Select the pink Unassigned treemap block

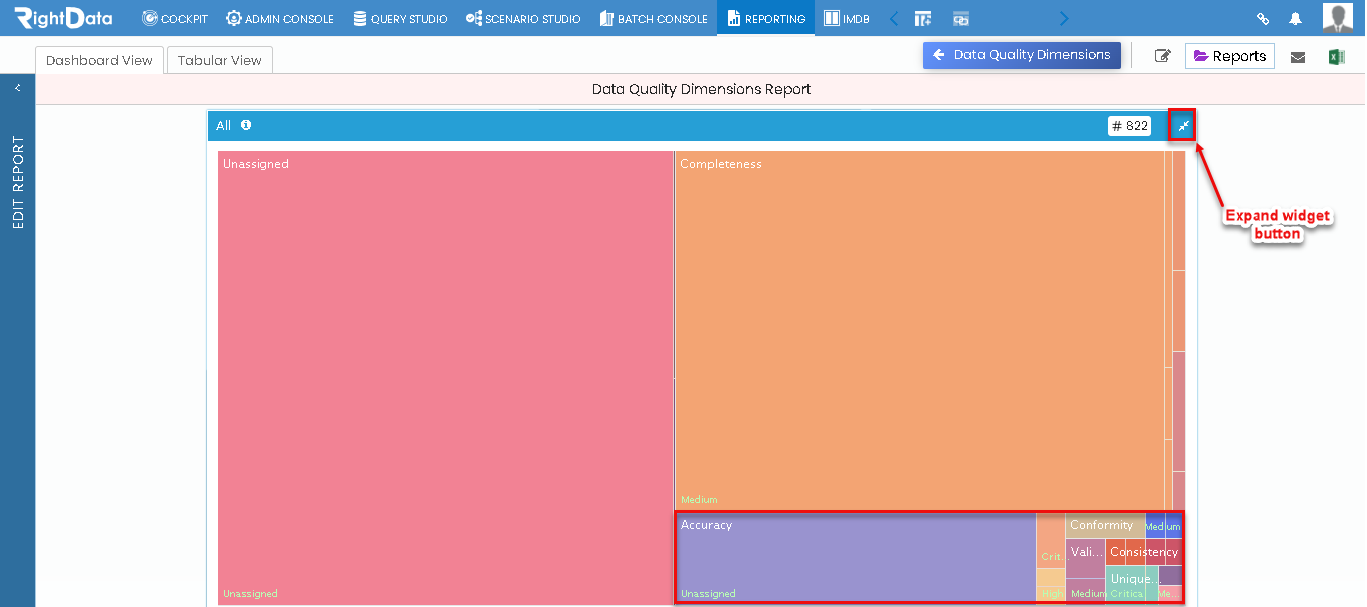point(446,378)
